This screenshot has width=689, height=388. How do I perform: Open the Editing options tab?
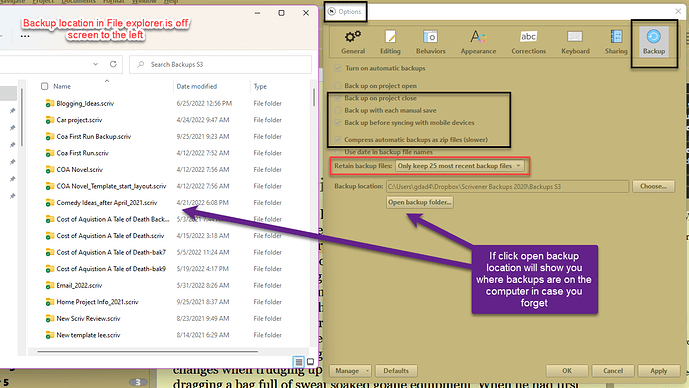390,42
